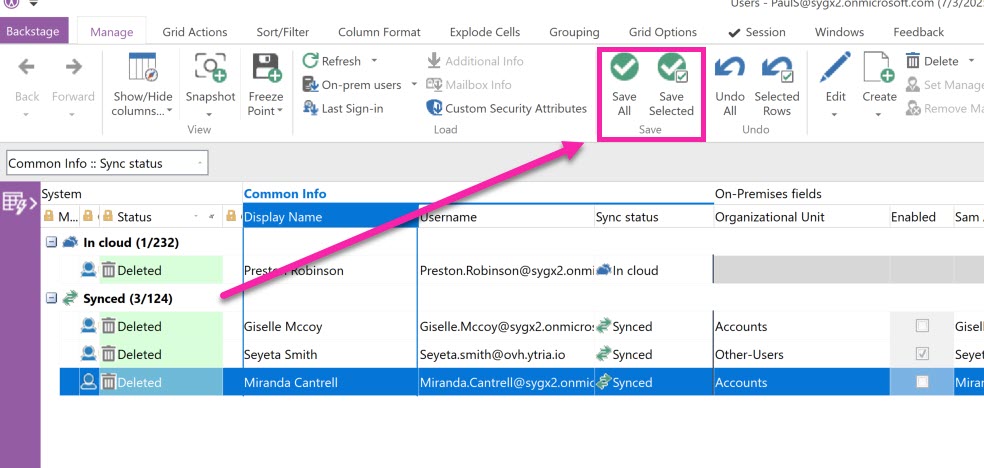The height and width of the screenshot is (468, 984).
Task: Click Custom Security Attributes button
Action: [x=506, y=108]
